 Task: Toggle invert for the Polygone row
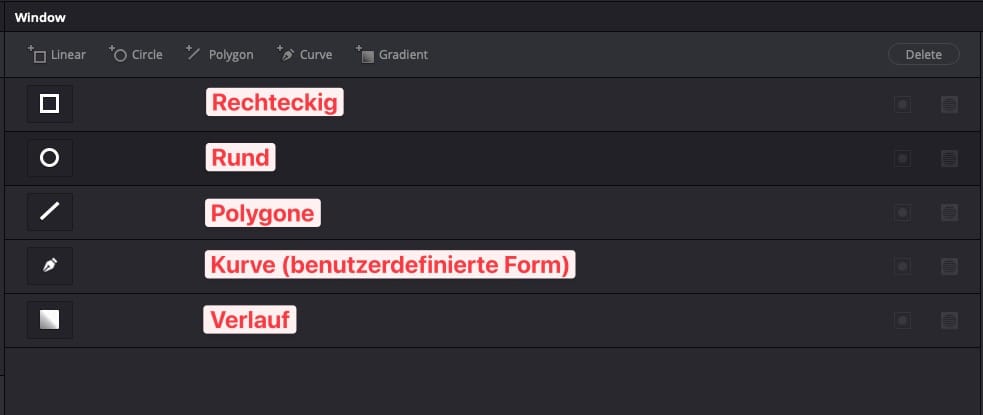(902, 213)
